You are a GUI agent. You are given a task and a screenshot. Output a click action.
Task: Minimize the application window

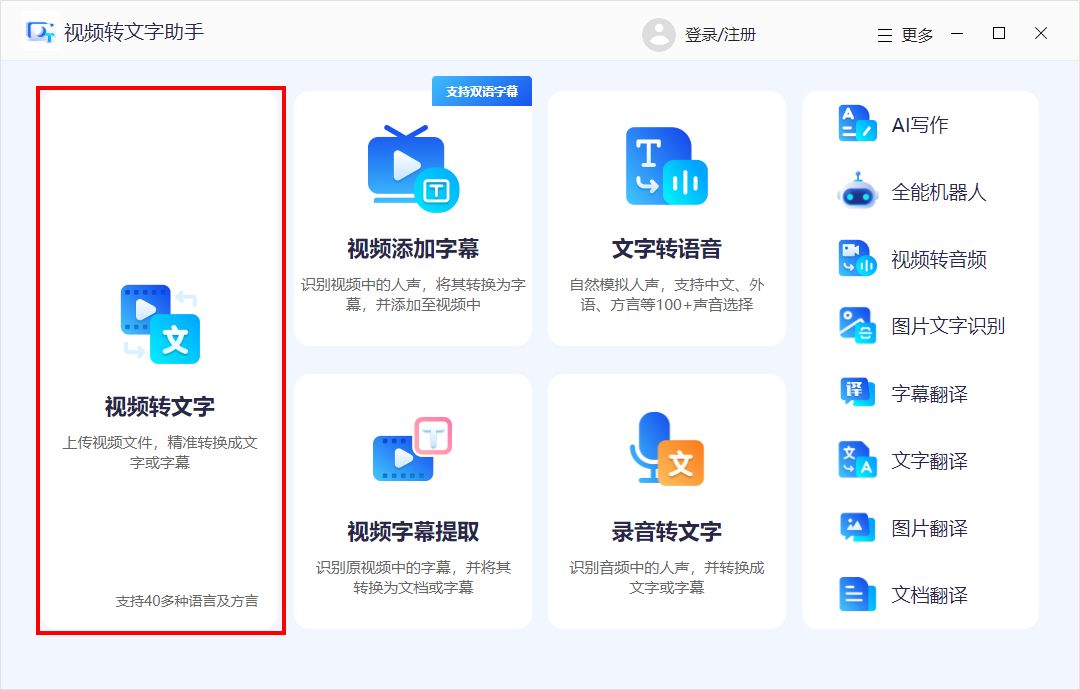[957, 33]
